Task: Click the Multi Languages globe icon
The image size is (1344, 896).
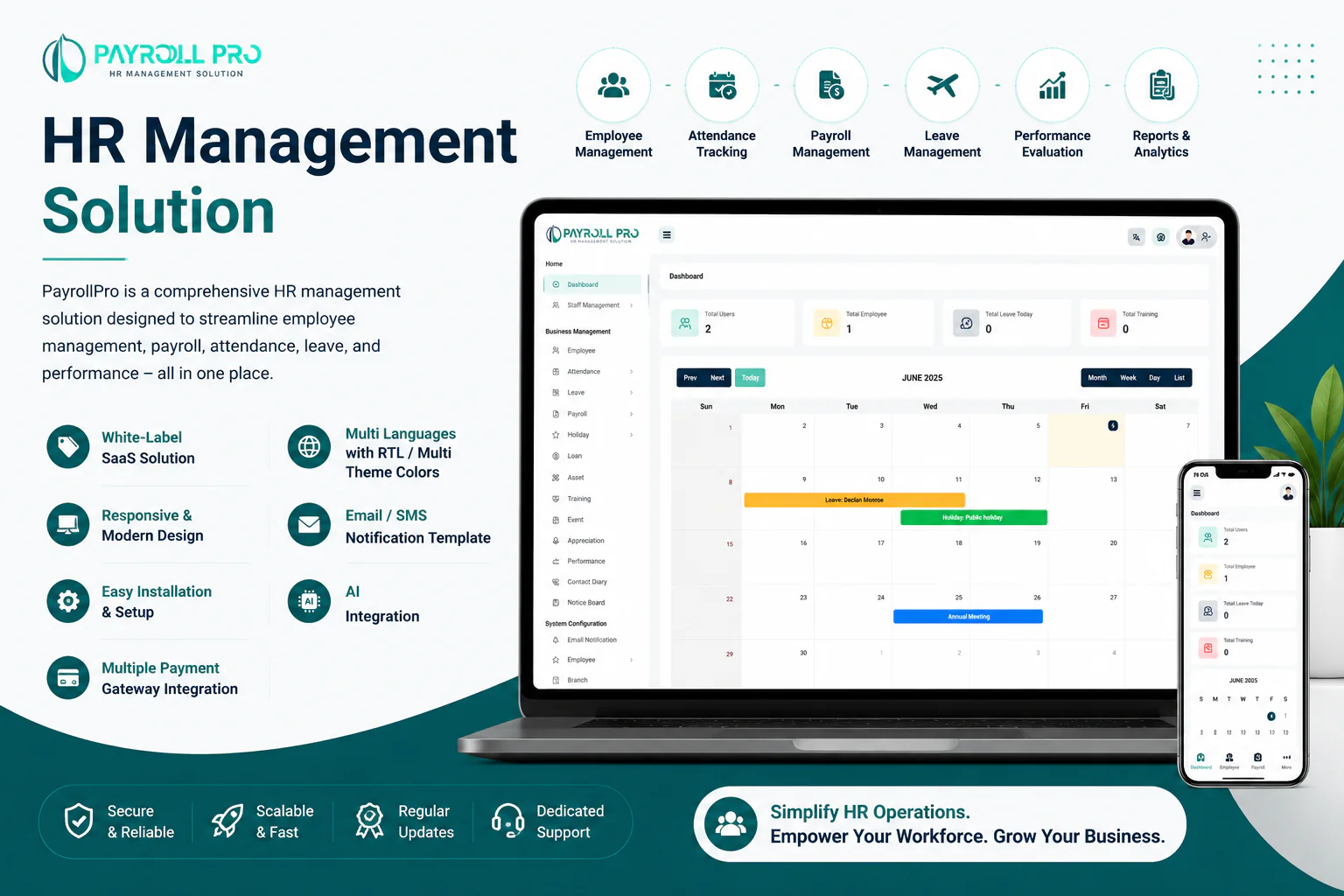Action: [x=309, y=447]
